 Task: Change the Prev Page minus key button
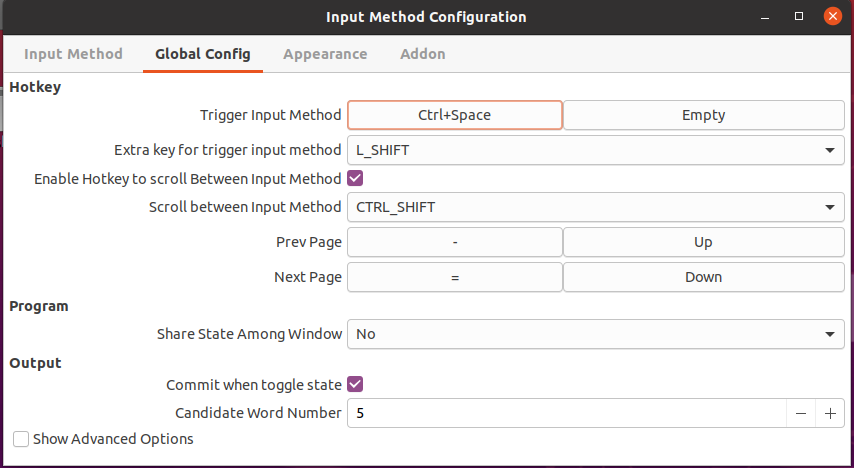(x=455, y=242)
